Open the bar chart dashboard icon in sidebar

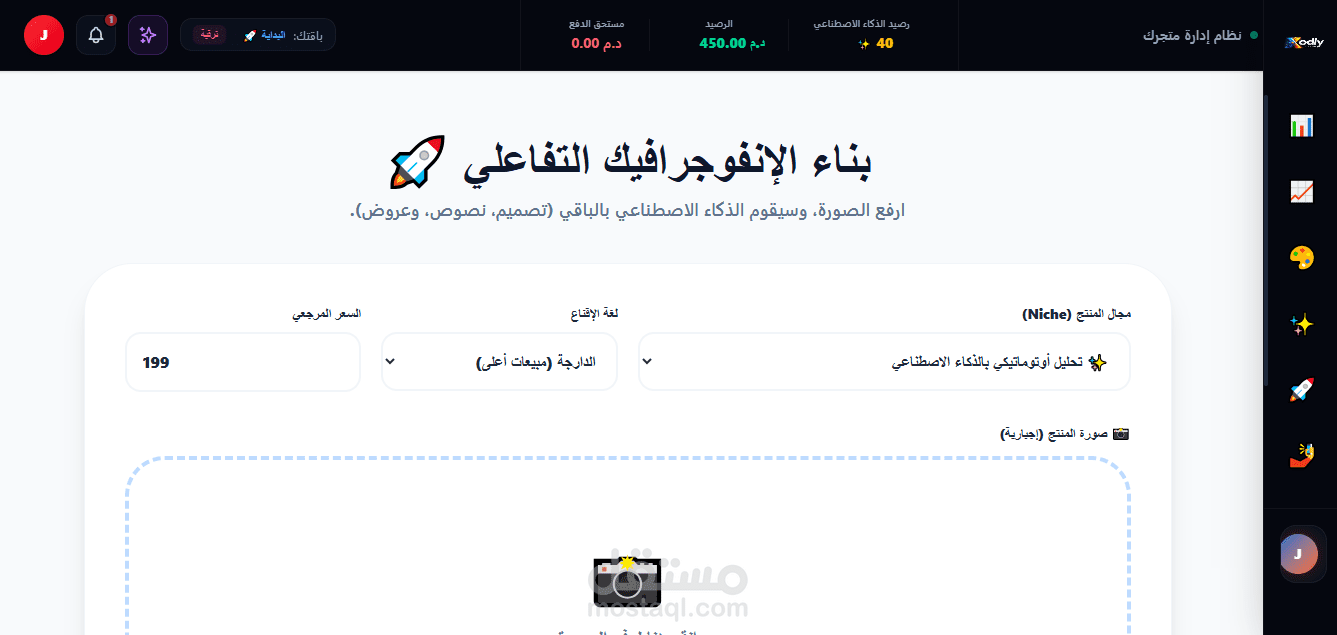point(1301,126)
